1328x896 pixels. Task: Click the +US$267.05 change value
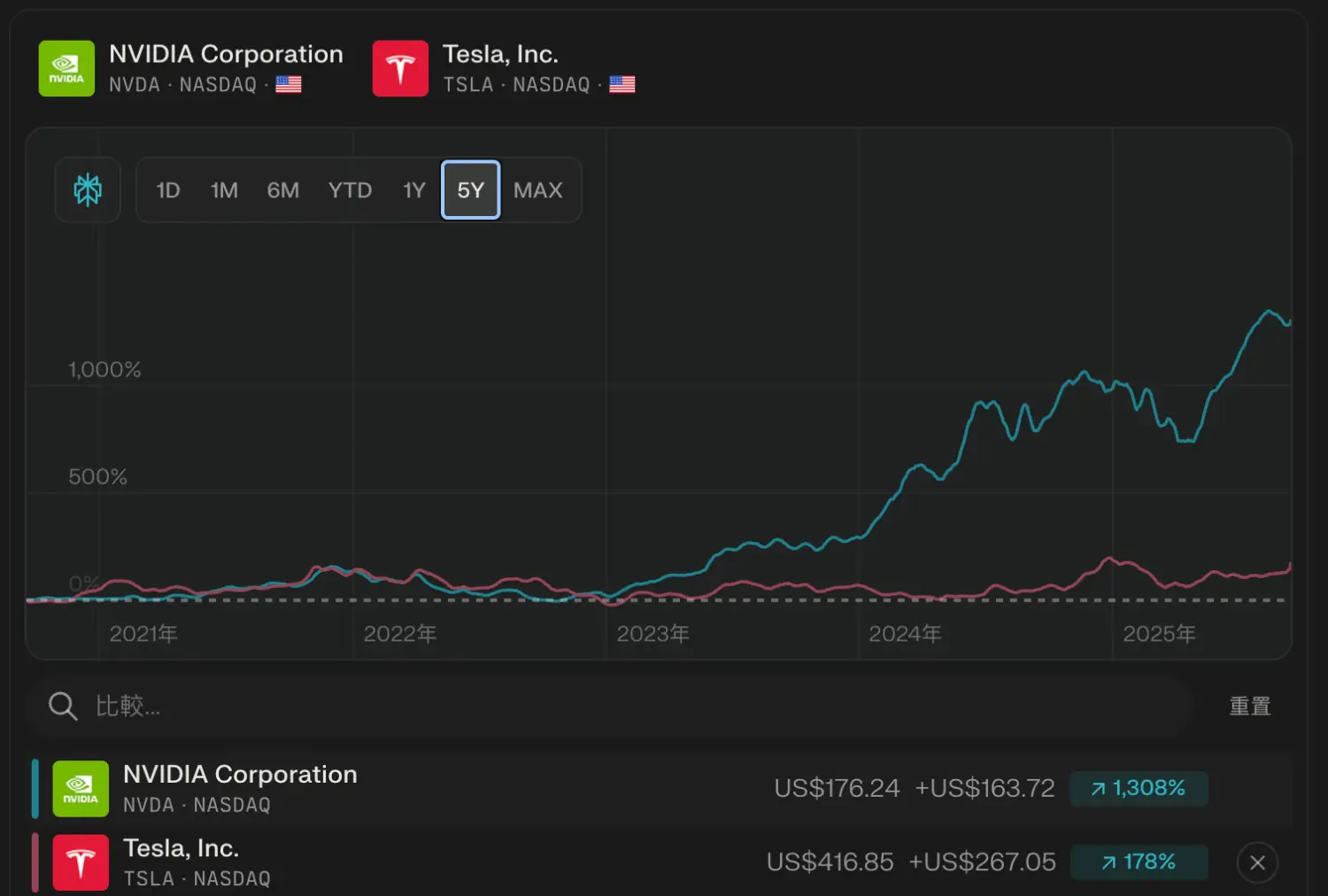[x=983, y=862]
